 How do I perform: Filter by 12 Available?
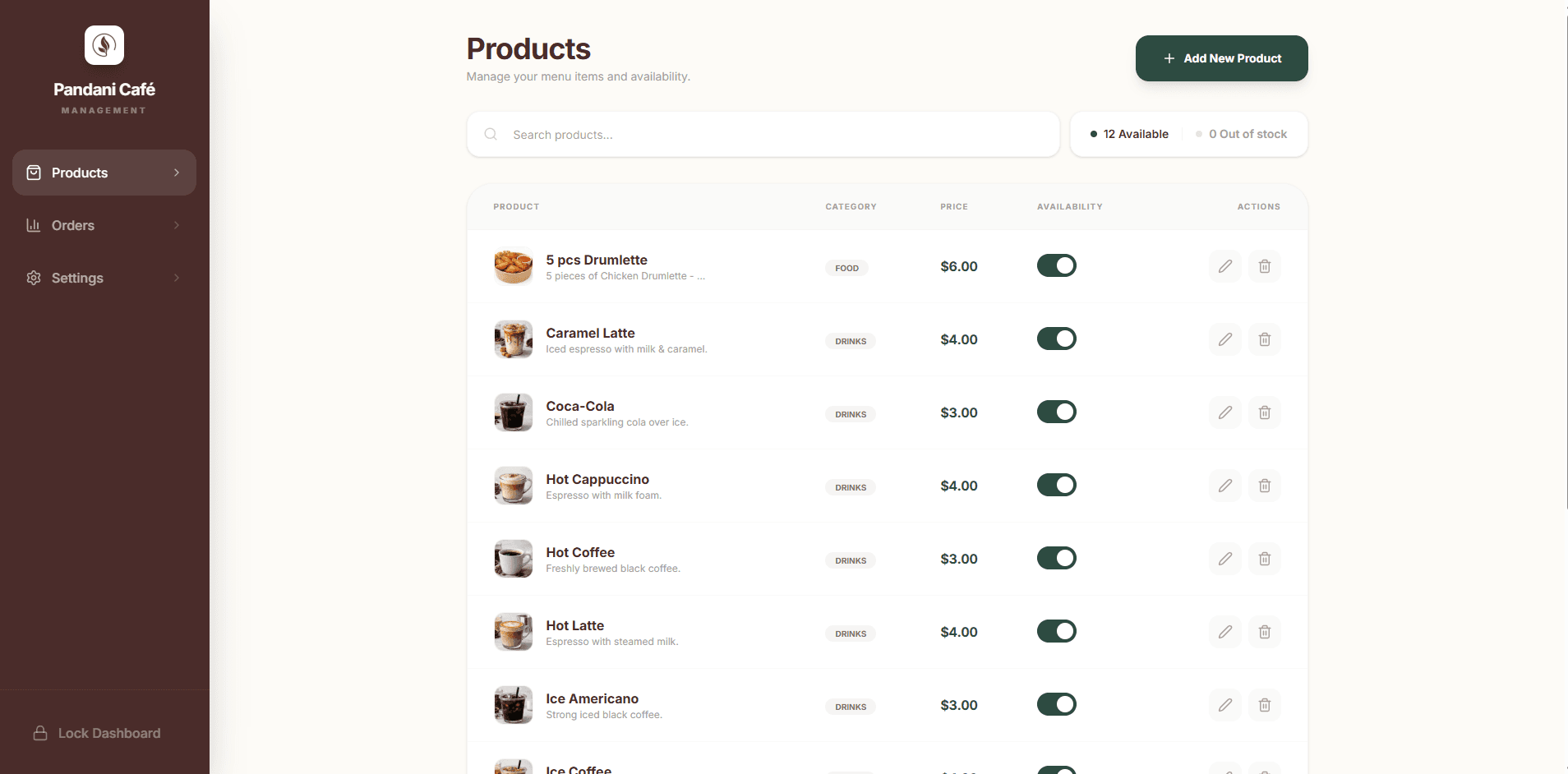point(1129,134)
